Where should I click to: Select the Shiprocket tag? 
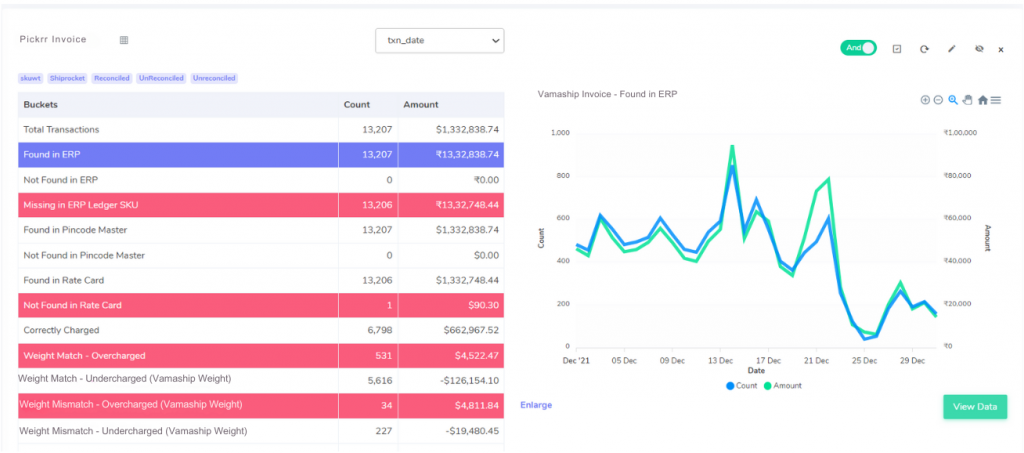pyautogui.click(x=68, y=78)
